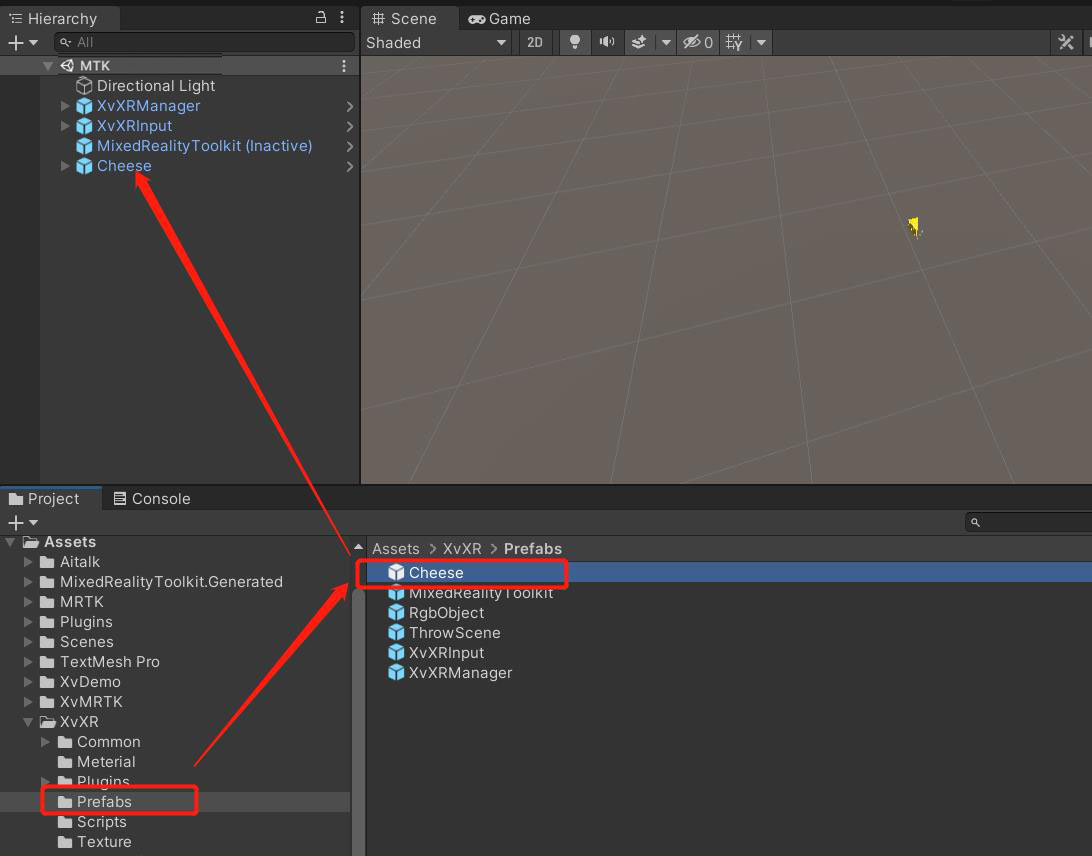
Task: Expand the Common folder
Action: [x=45, y=742]
